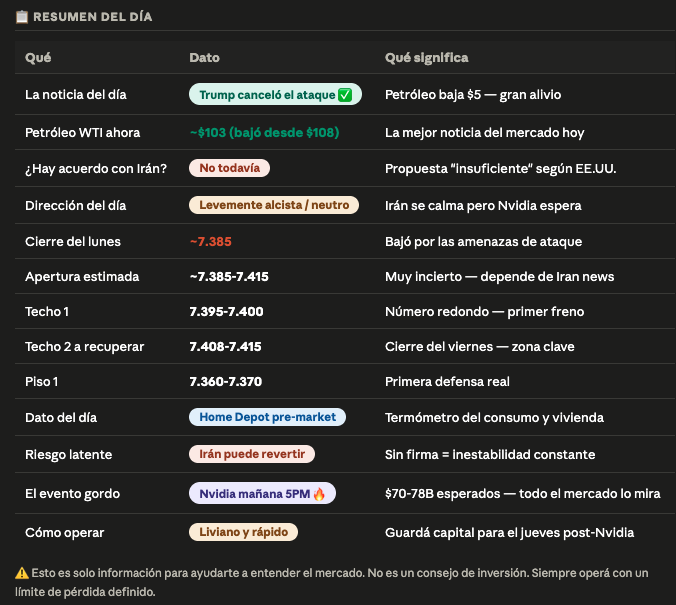Screen dimensions: 676x605
Task: Click '¿Hay acuerdo con Irán?' row label
Action: pos(96,169)
